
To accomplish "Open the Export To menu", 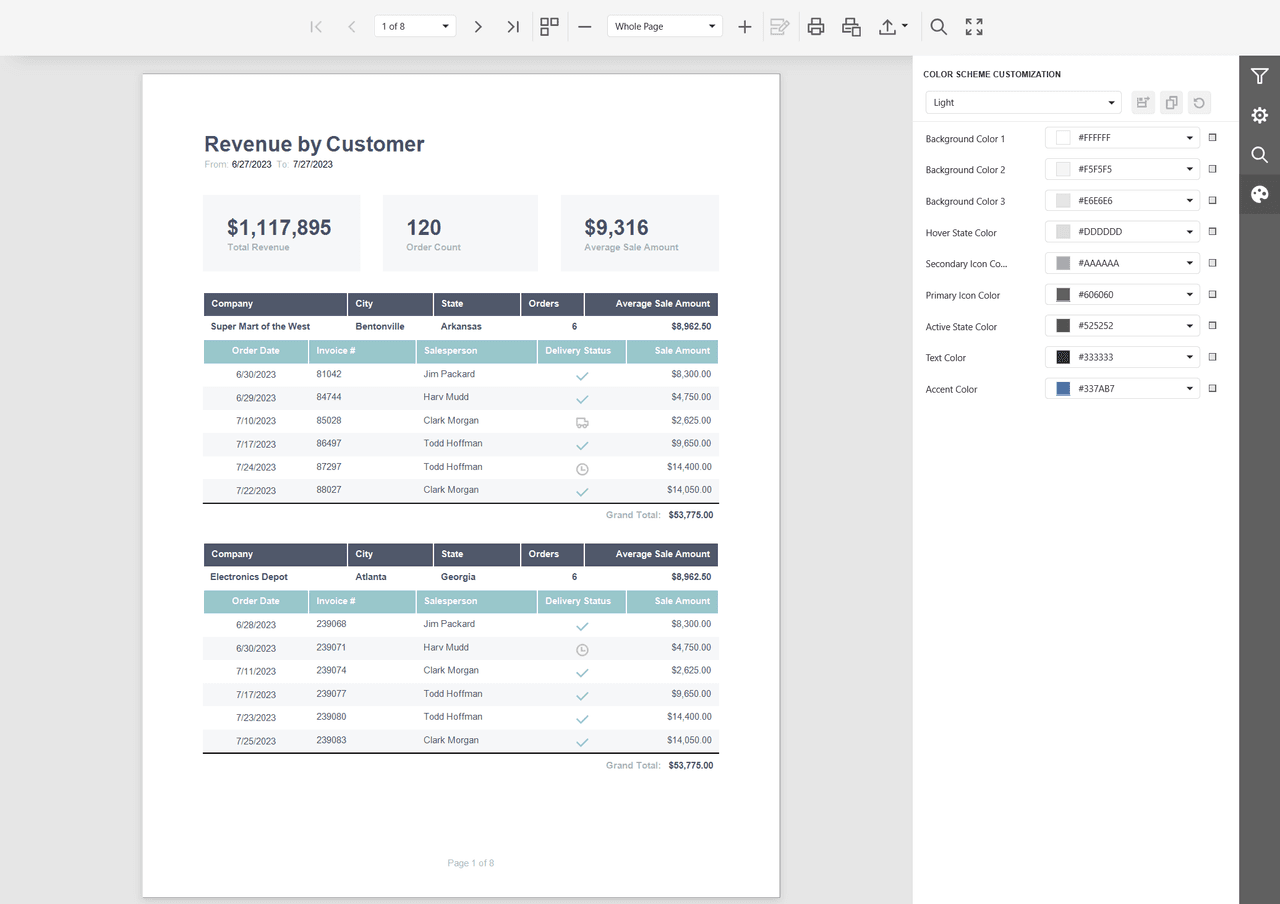I will pyautogui.click(x=893, y=27).
